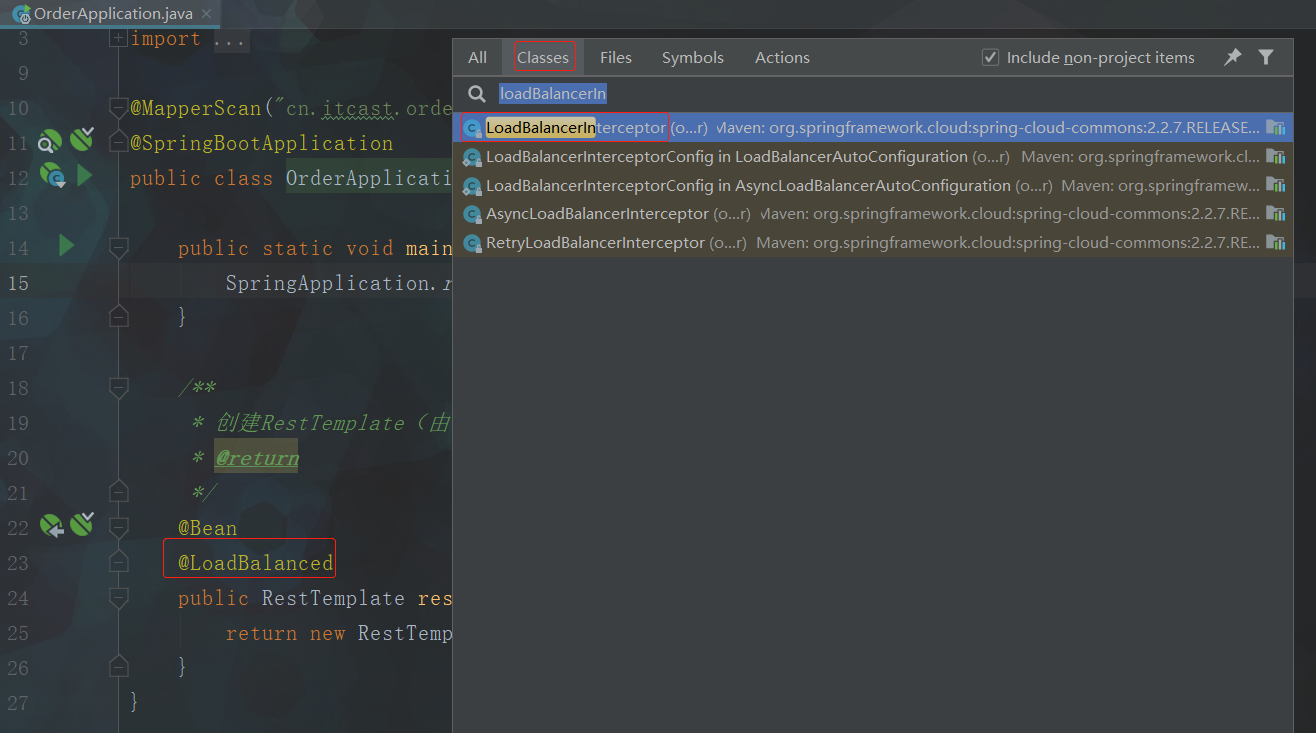Click the green Spring leaf gutter icon on line 22

tap(82, 523)
